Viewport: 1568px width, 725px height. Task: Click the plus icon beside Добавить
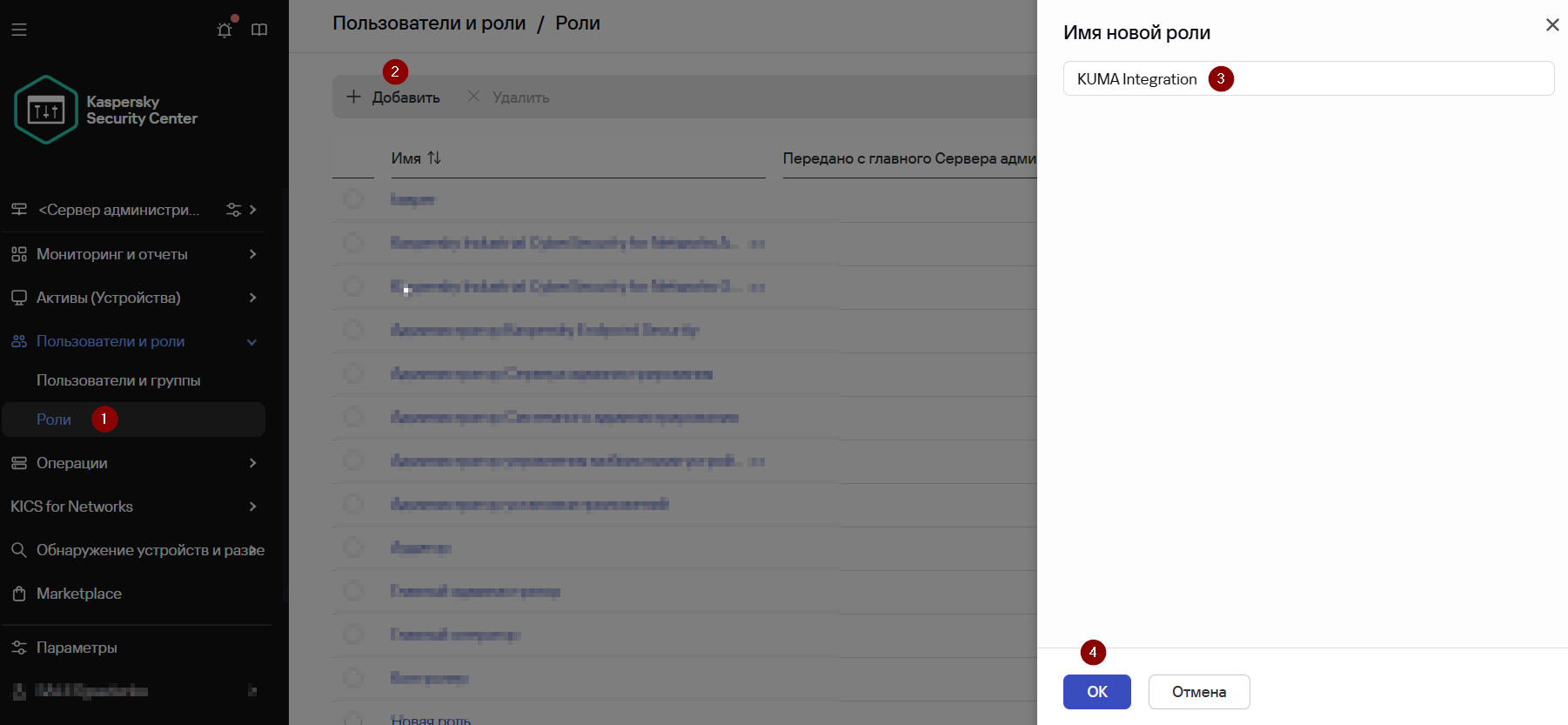(x=353, y=97)
